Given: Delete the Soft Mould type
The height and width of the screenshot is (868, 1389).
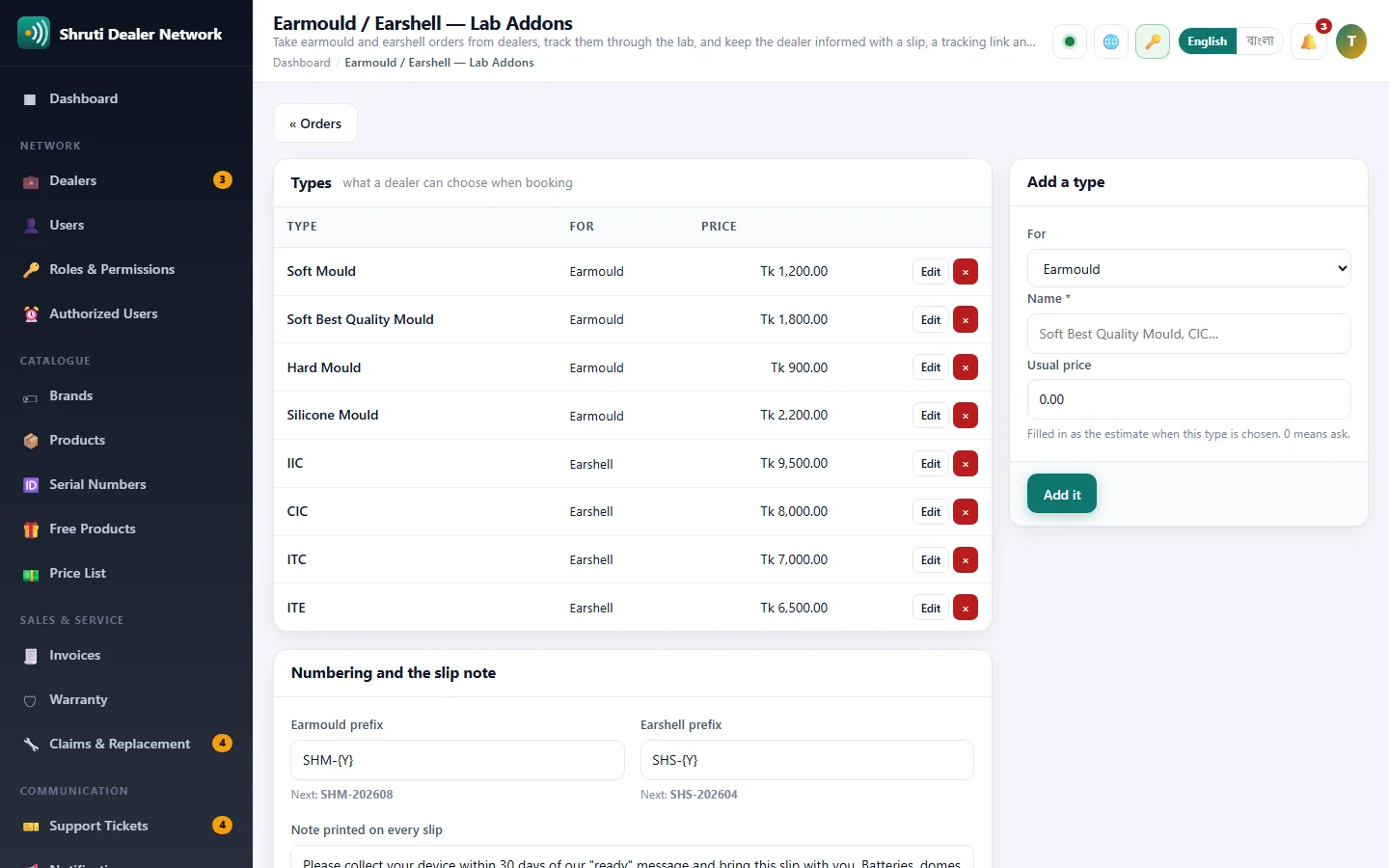Looking at the screenshot, I should [x=966, y=272].
